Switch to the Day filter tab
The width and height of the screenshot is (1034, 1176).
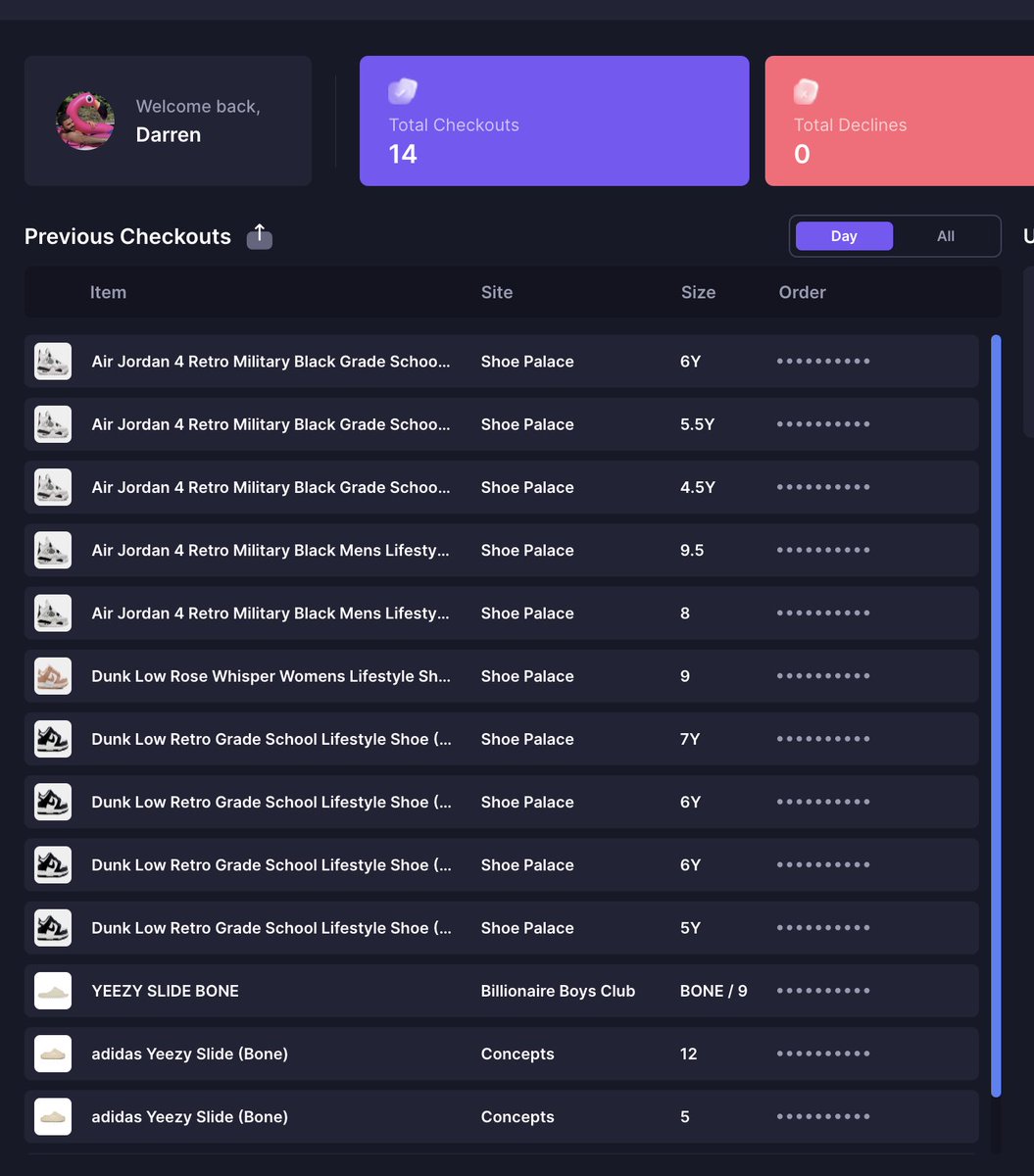point(844,236)
